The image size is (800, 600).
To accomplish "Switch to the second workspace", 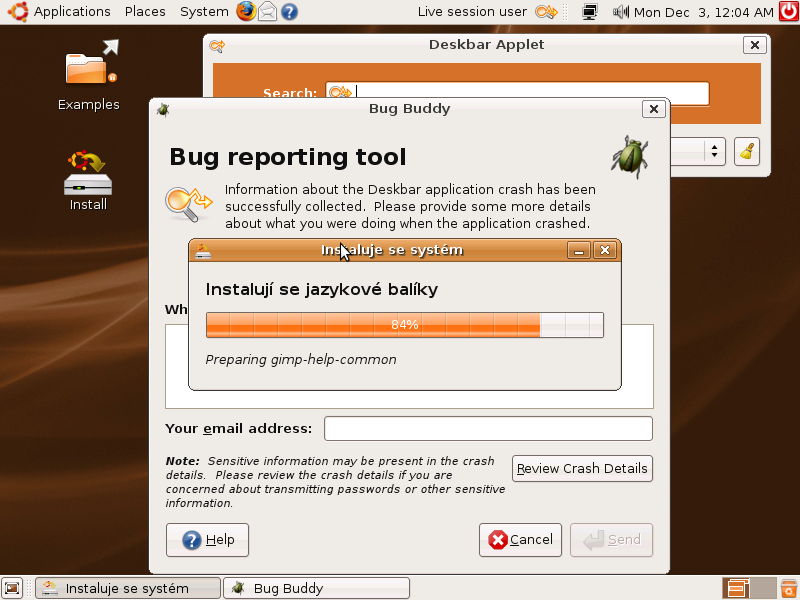I will (763, 588).
